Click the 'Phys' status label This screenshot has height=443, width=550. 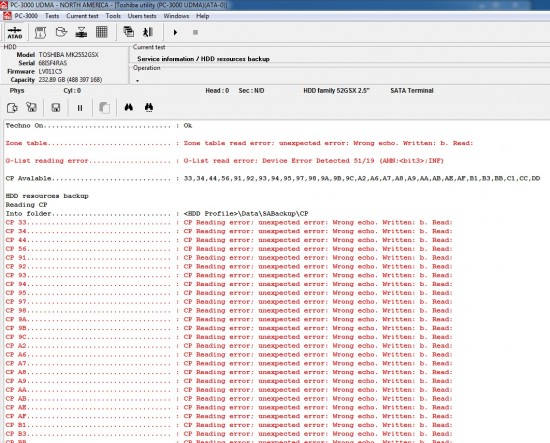[17, 90]
